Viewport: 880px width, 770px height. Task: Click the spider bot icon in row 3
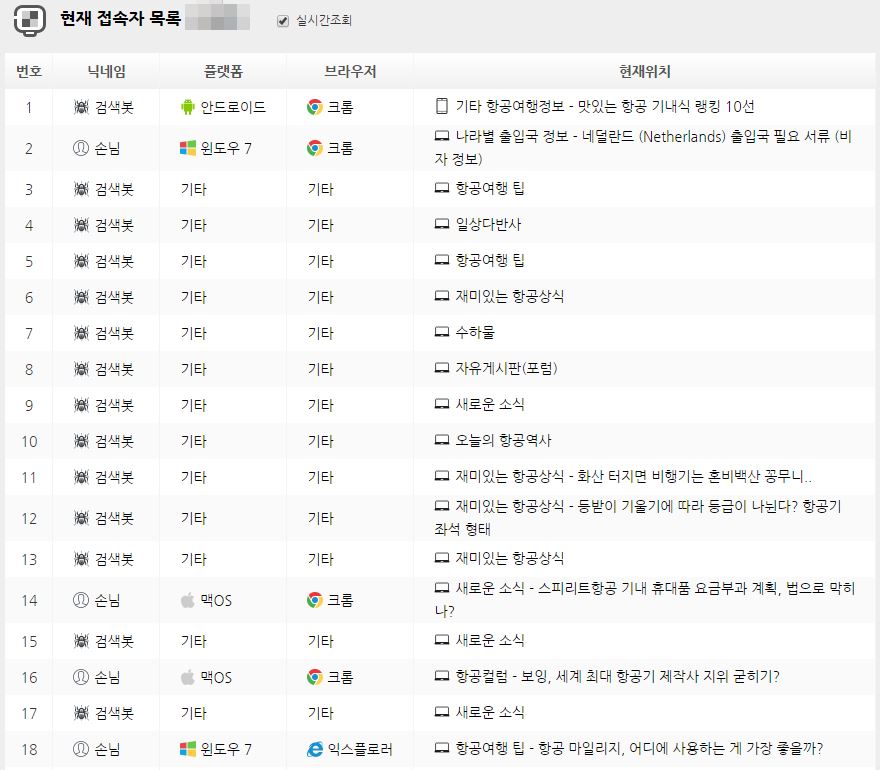81,189
